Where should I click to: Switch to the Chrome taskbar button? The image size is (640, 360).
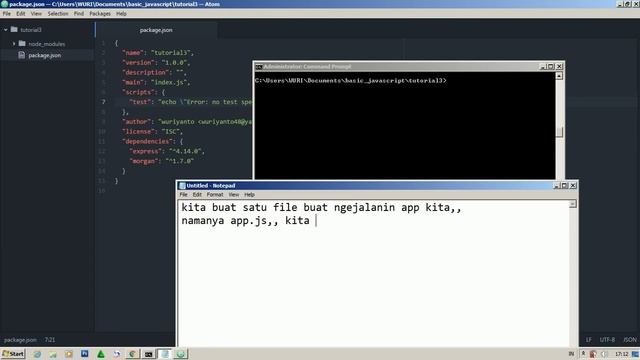point(132,354)
